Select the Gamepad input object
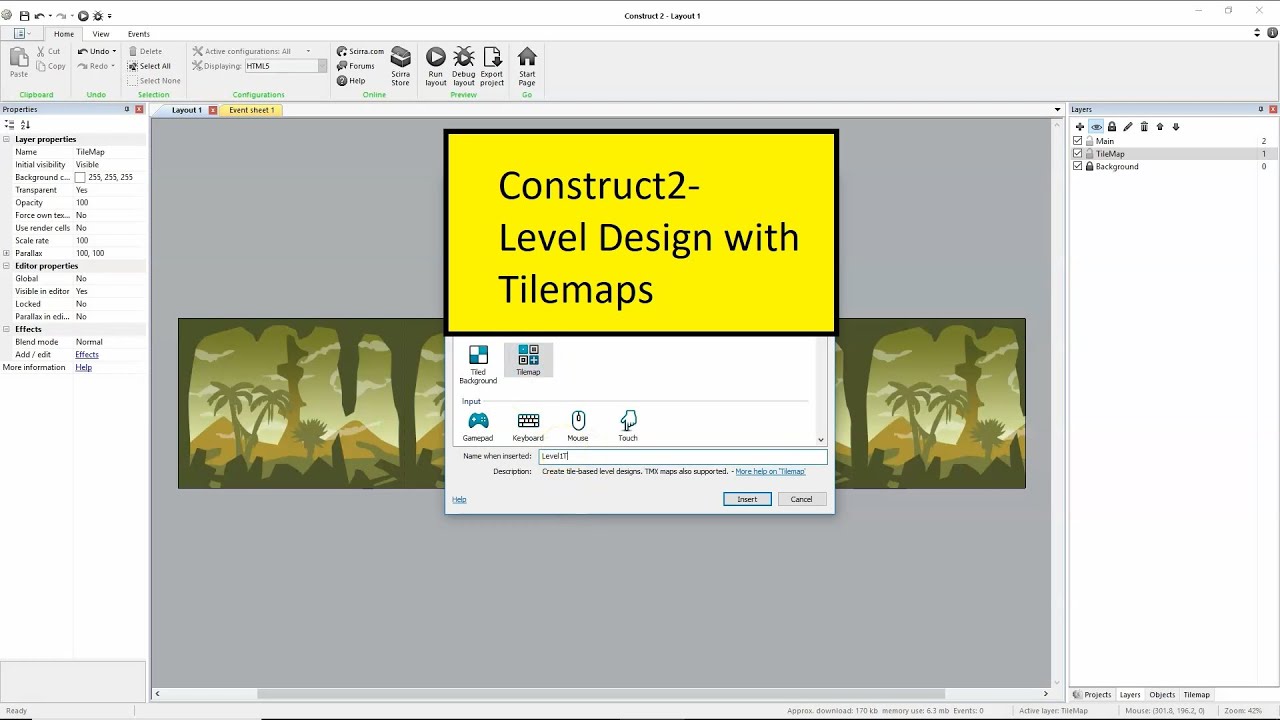 click(478, 426)
